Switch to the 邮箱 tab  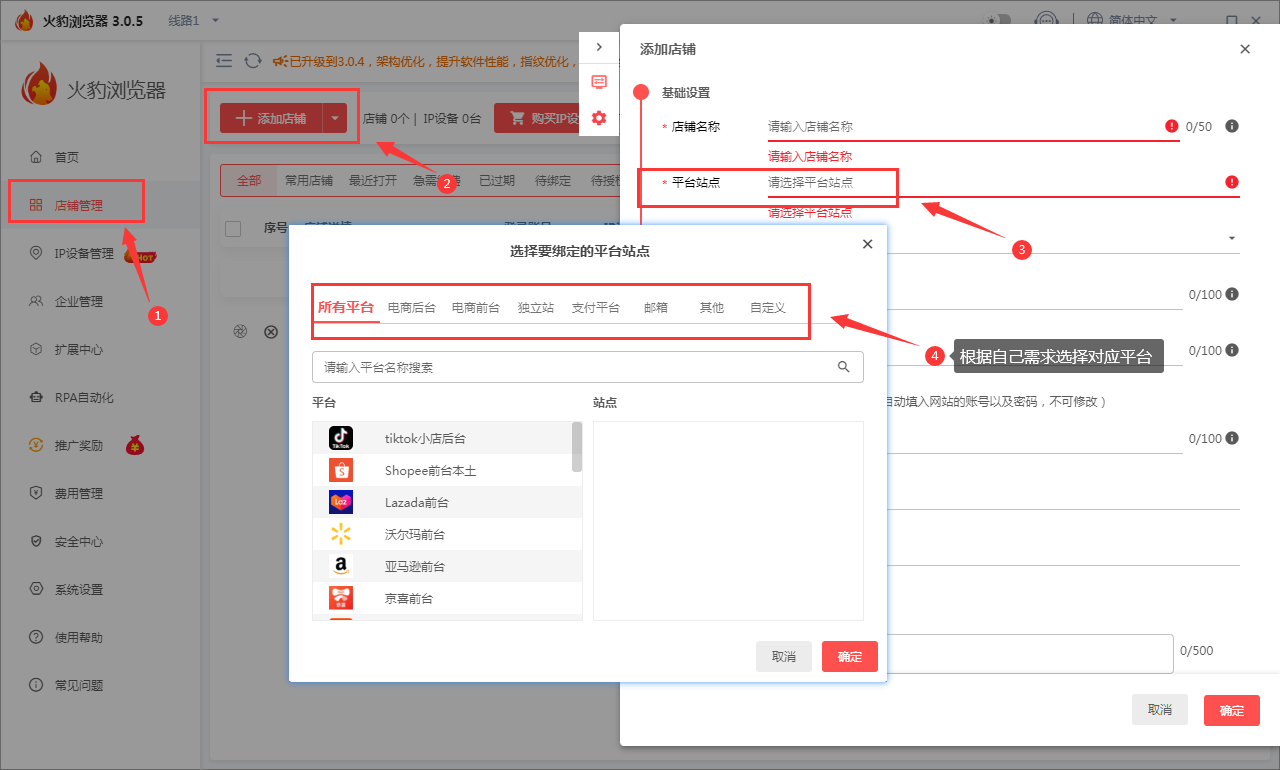click(x=656, y=308)
